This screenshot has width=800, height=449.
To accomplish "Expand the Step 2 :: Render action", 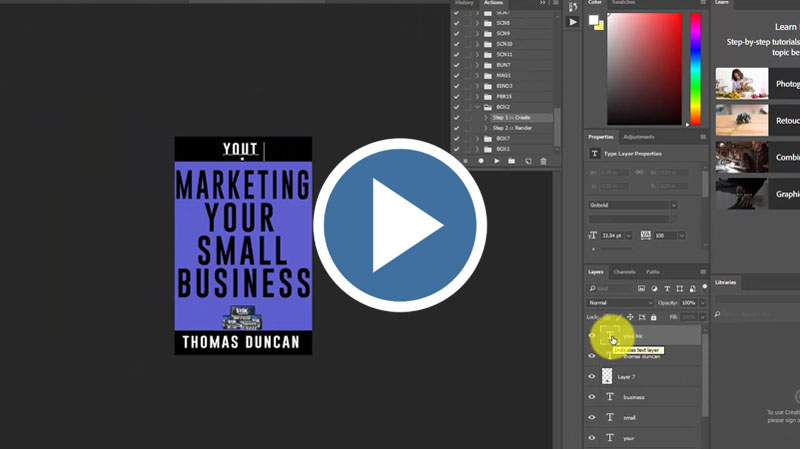I will (x=485, y=128).
